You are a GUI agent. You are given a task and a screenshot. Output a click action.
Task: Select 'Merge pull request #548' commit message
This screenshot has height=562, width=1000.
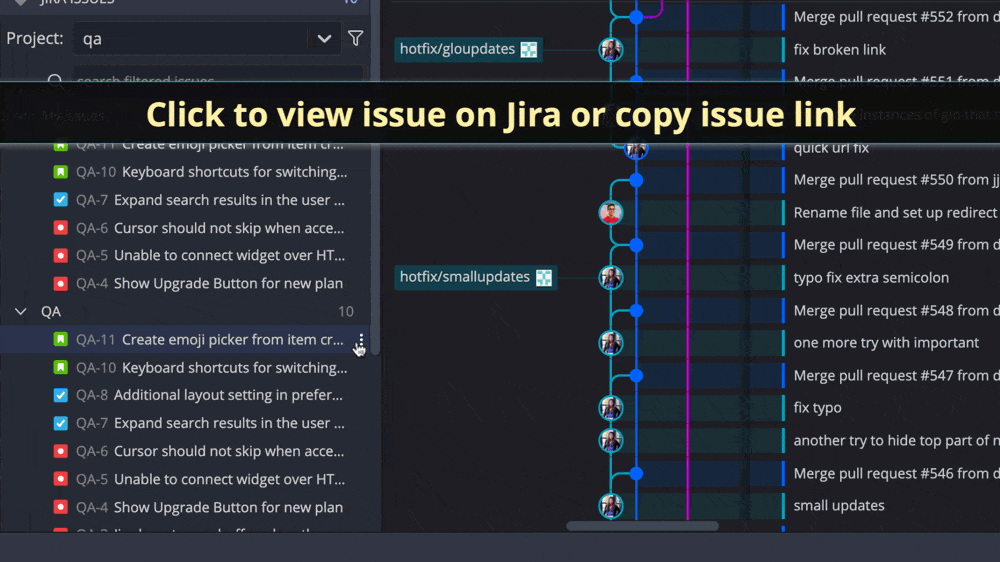pyautogui.click(x=896, y=311)
